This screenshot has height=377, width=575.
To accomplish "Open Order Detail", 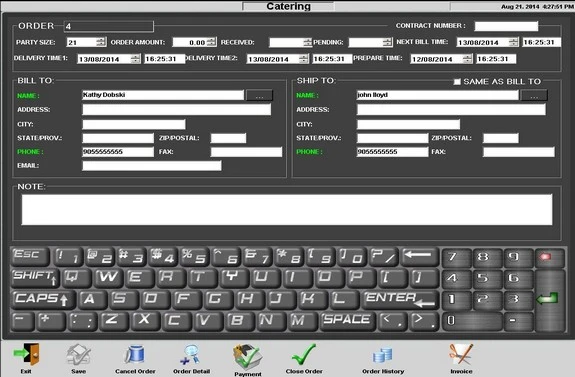I will [x=191, y=355].
